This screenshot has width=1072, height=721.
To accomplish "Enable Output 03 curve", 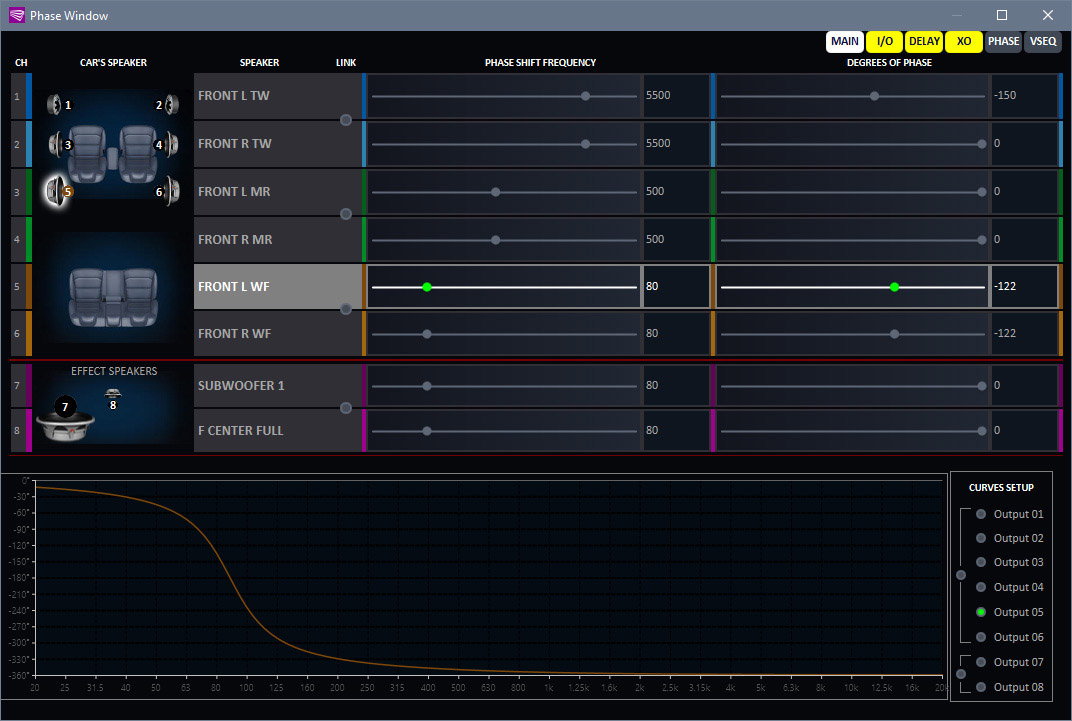I will pos(981,562).
